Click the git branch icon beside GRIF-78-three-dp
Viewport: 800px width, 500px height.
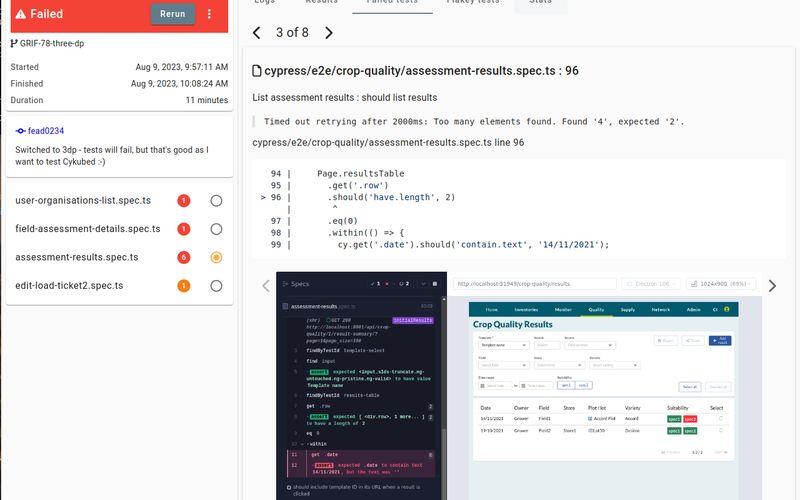[x=14, y=43]
